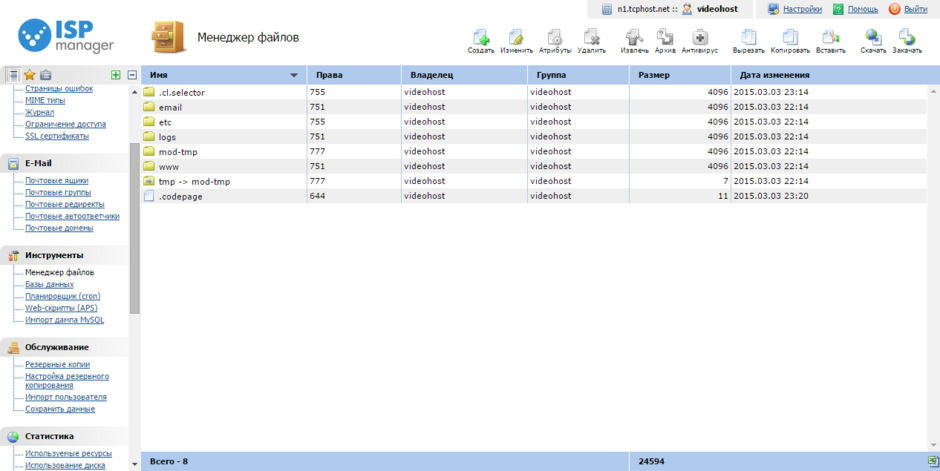Open Планировщик (cron) in sidebar
The width and height of the screenshot is (940, 471).
point(62,296)
